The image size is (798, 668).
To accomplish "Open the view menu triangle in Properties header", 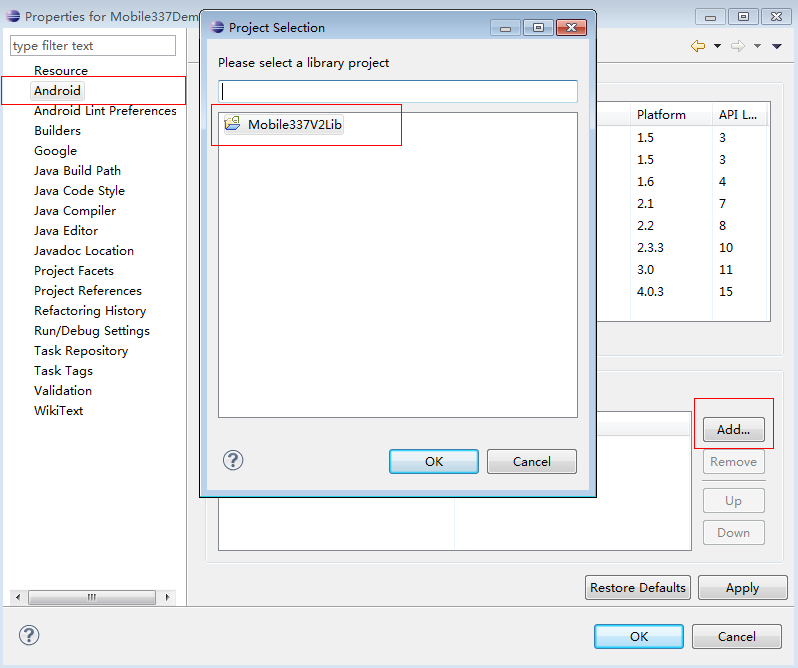I will [777, 47].
